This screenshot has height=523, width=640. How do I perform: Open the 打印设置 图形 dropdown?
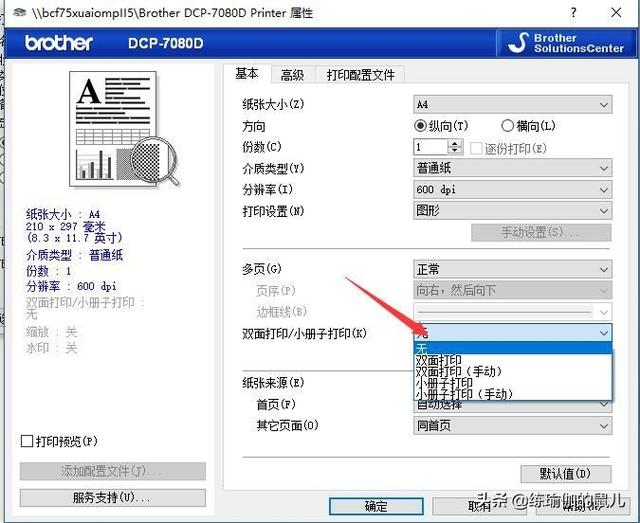click(513, 211)
